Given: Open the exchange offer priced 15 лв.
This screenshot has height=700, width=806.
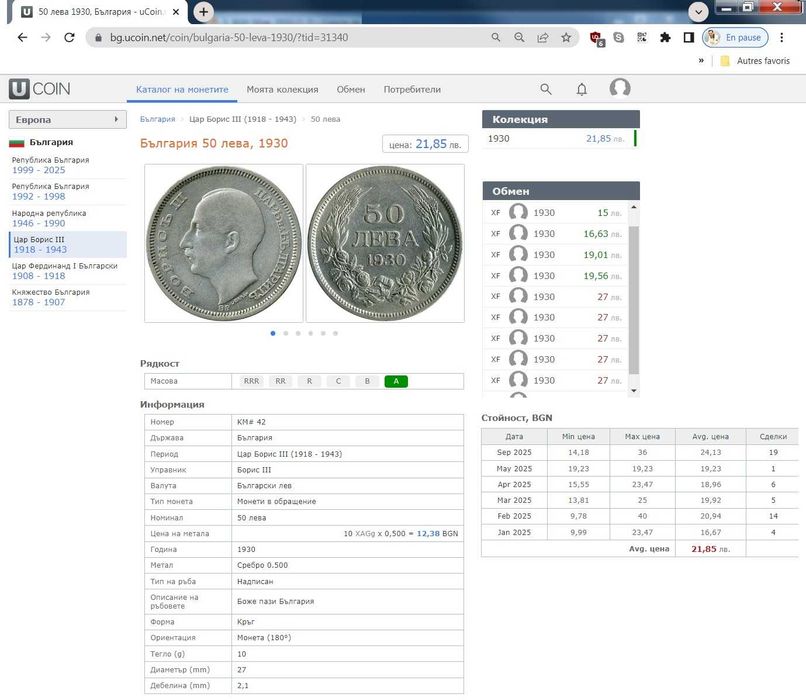Looking at the screenshot, I should (556, 212).
